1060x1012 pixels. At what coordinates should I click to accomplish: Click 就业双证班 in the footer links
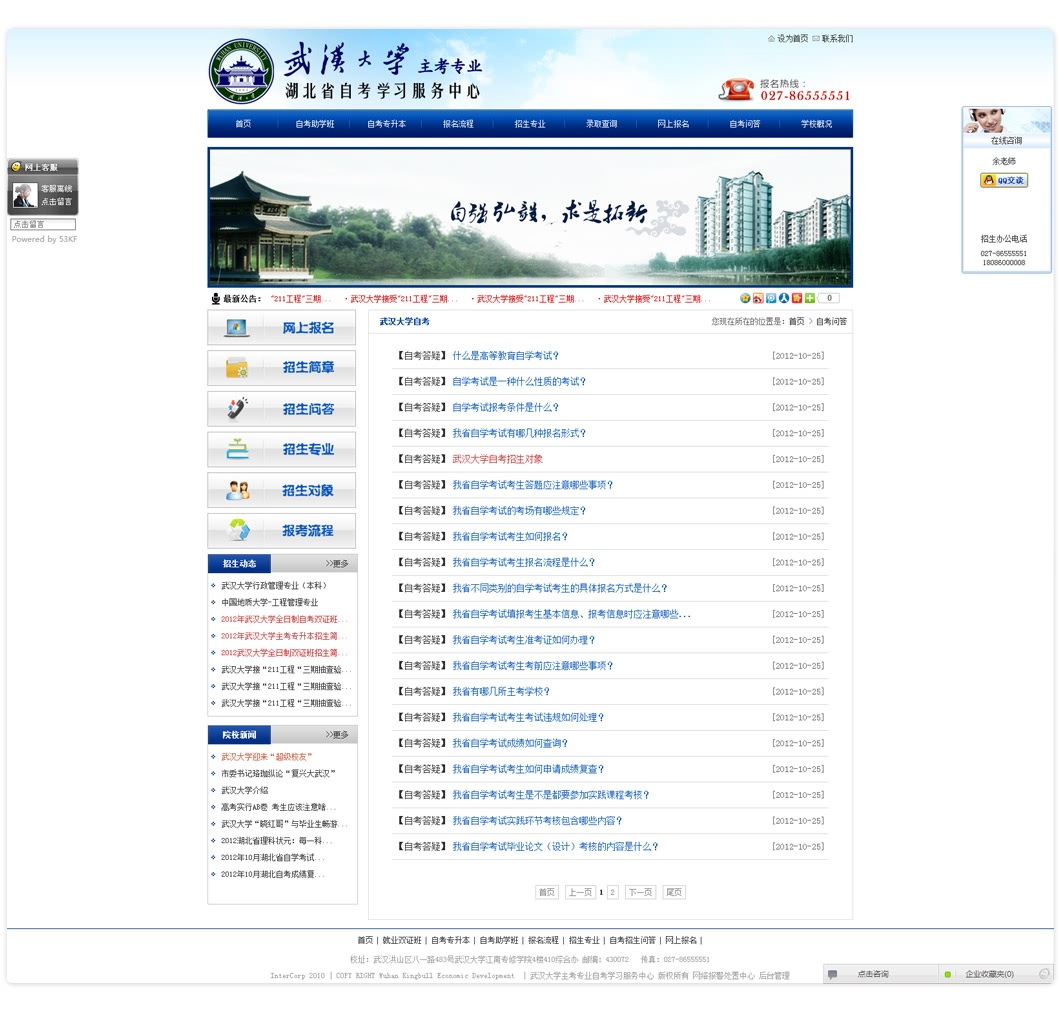[402, 940]
